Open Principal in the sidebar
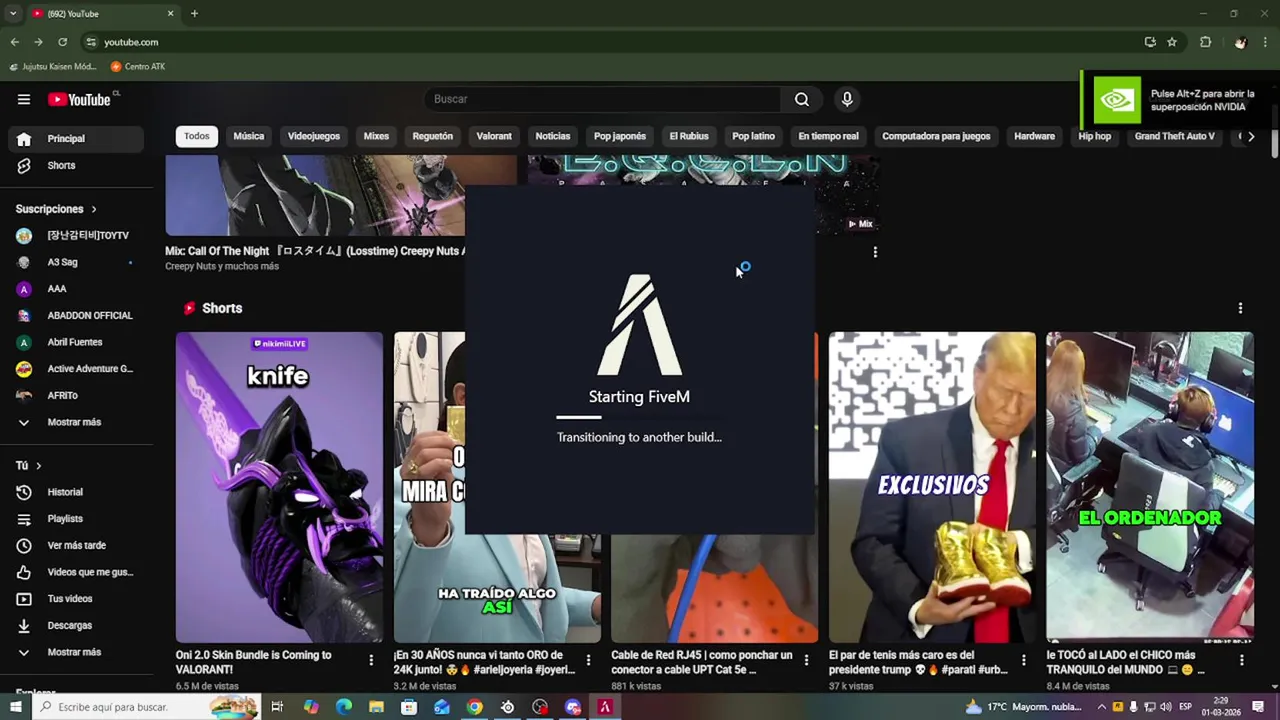Viewport: 1280px width, 720px height. (77, 139)
